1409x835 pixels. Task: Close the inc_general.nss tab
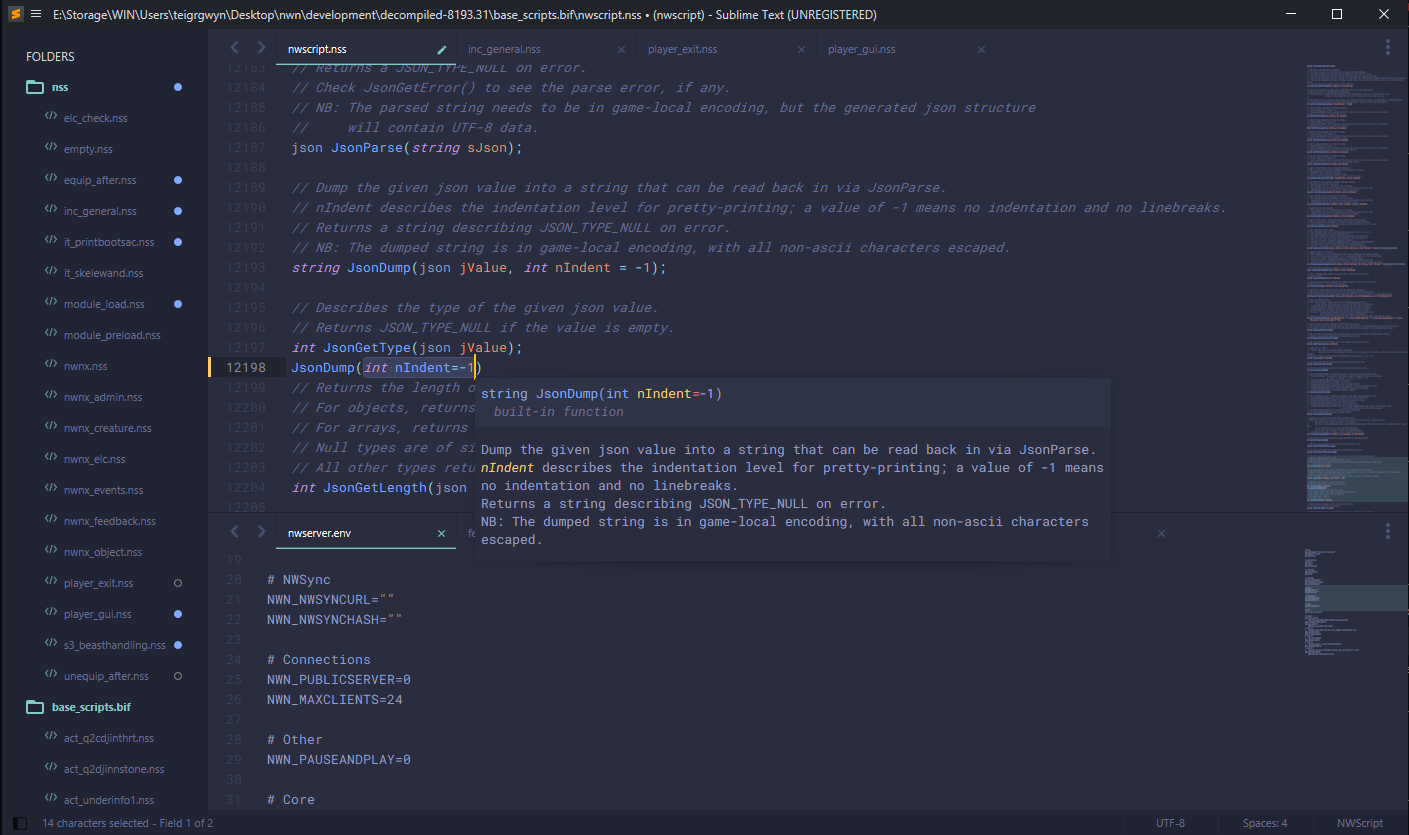(x=621, y=49)
